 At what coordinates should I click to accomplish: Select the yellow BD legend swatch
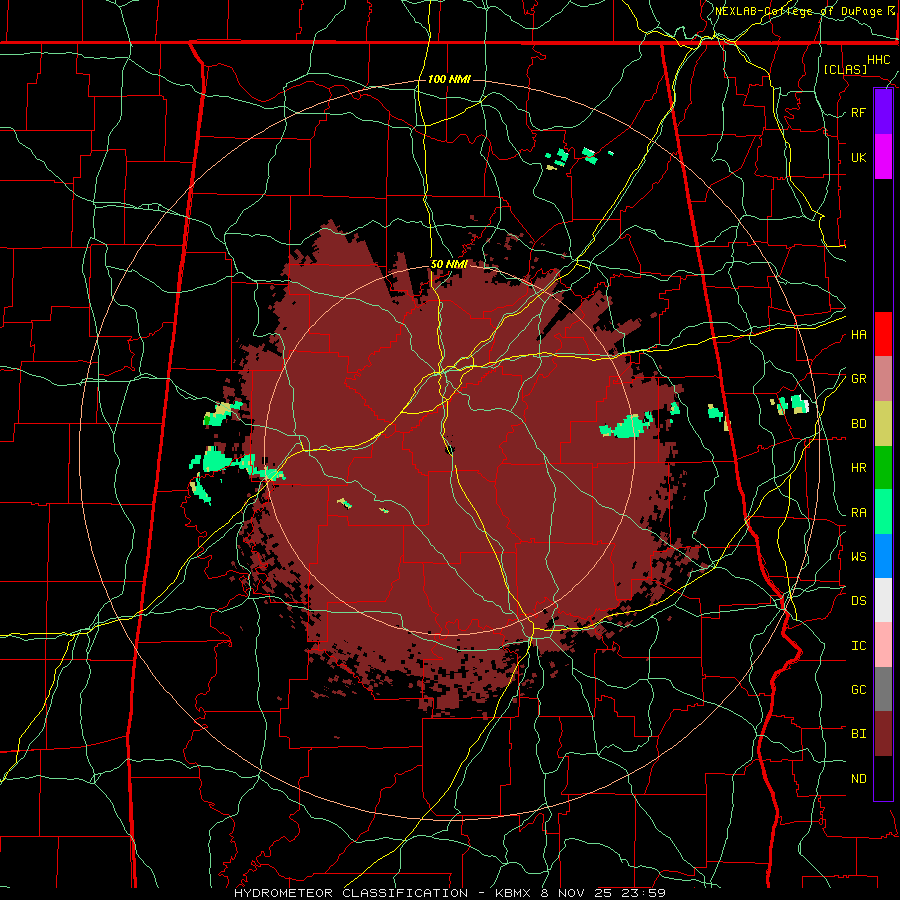point(883,423)
